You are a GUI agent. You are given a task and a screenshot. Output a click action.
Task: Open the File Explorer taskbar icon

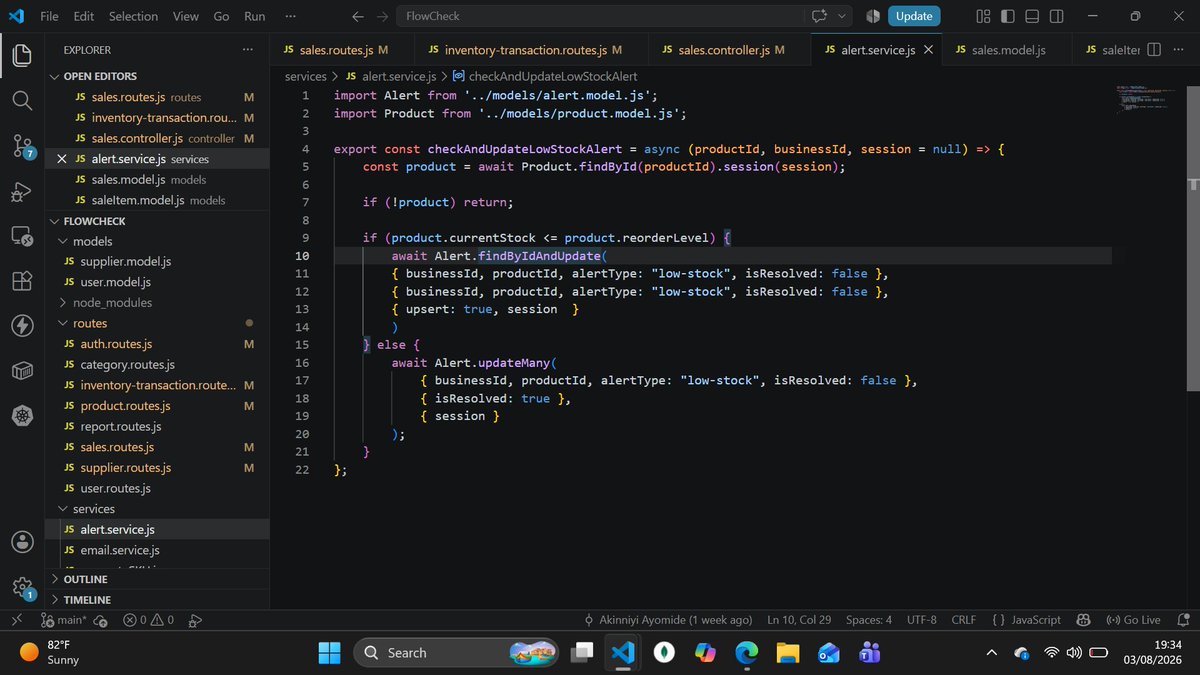coord(787,653)
